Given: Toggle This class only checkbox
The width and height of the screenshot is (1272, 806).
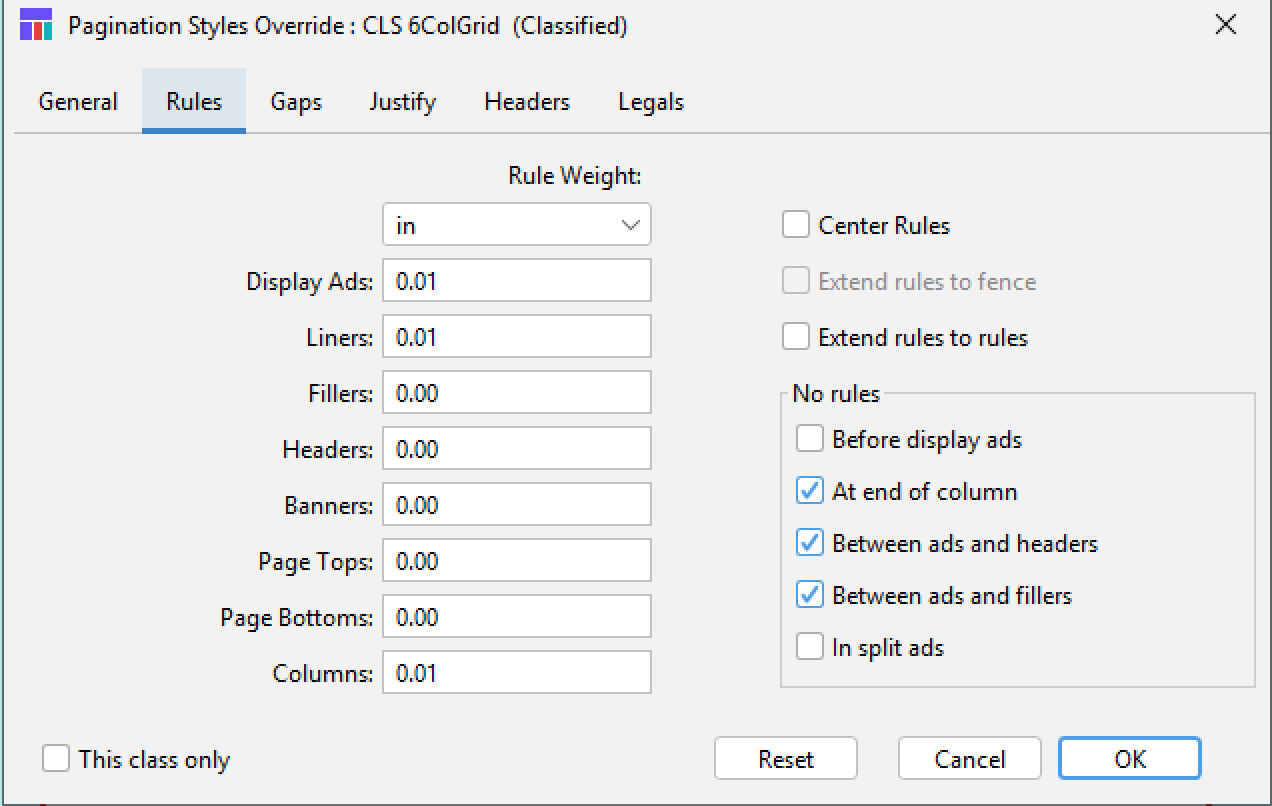Looking at the screenshot, I should 56,759.
